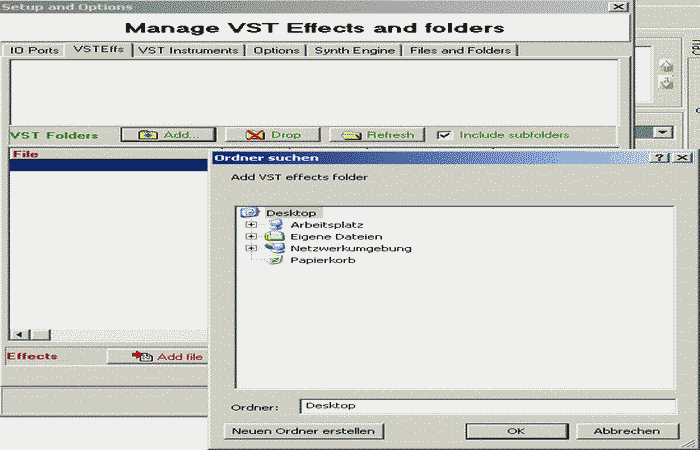Open the VST Instruments tab
Viewport: 700px width, 450px height.
click(188, 50)
